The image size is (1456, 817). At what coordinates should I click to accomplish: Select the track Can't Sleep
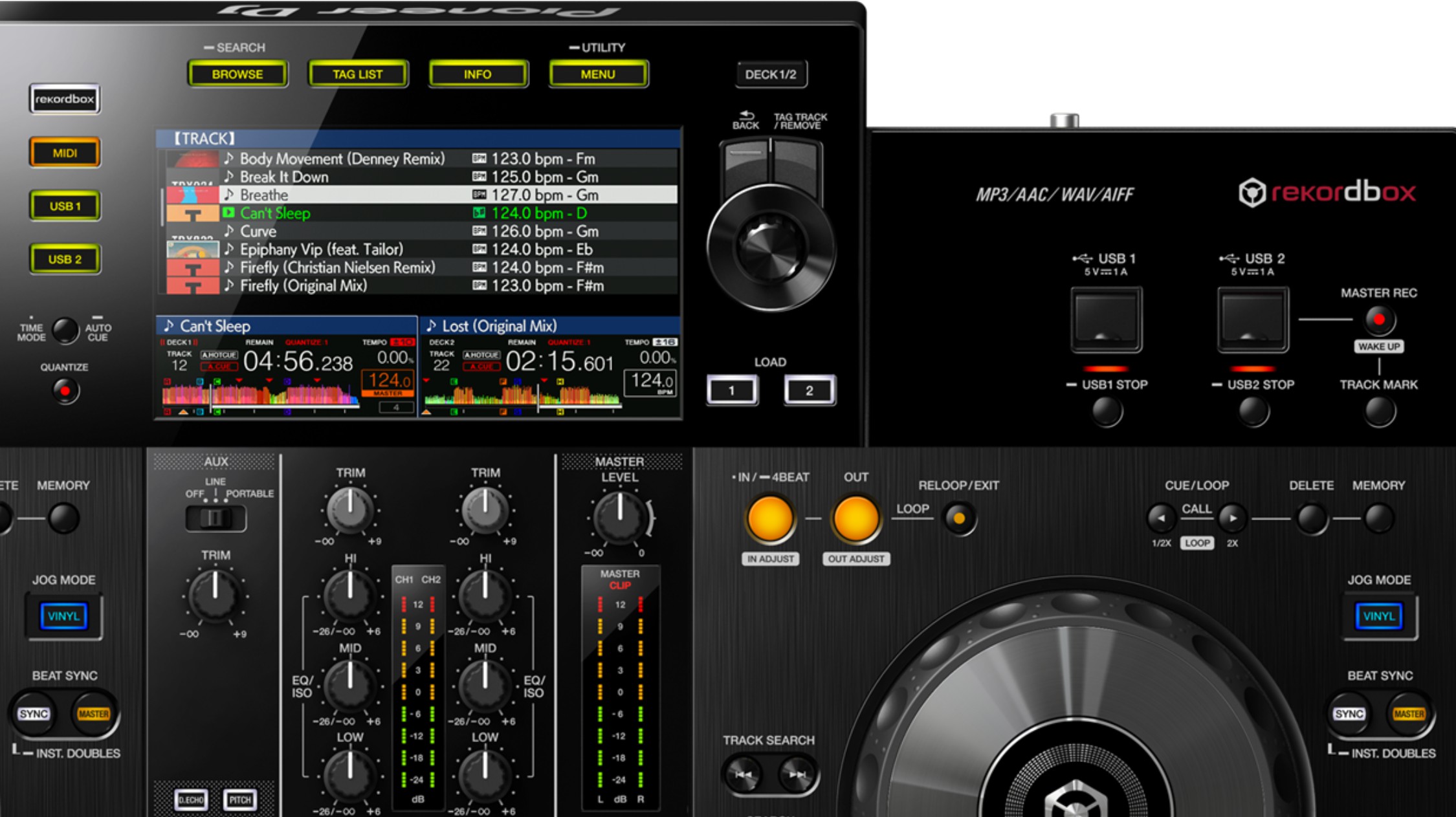click(x=275, y=213)
